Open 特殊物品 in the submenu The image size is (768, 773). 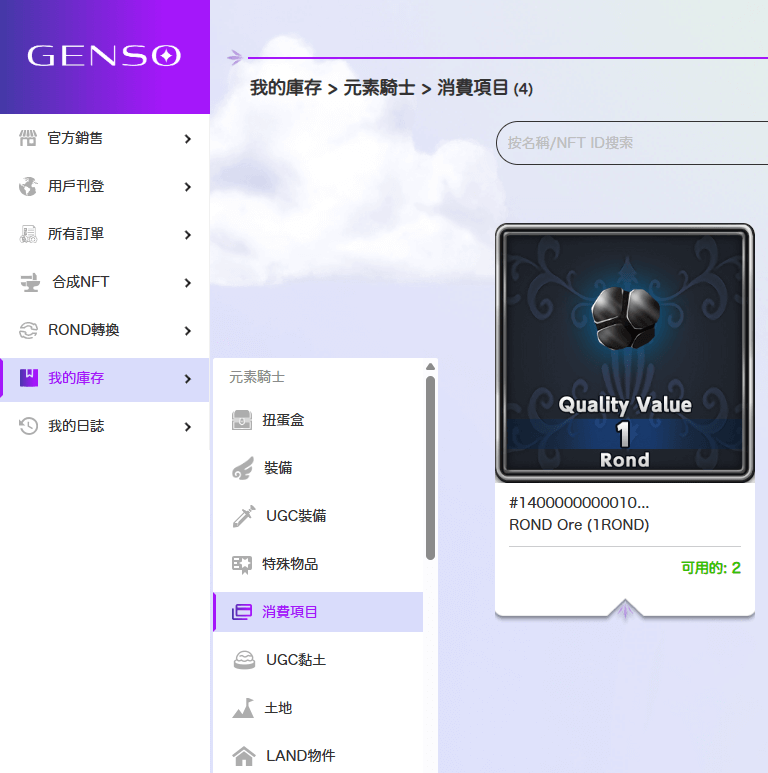click(x=290, y=564)
